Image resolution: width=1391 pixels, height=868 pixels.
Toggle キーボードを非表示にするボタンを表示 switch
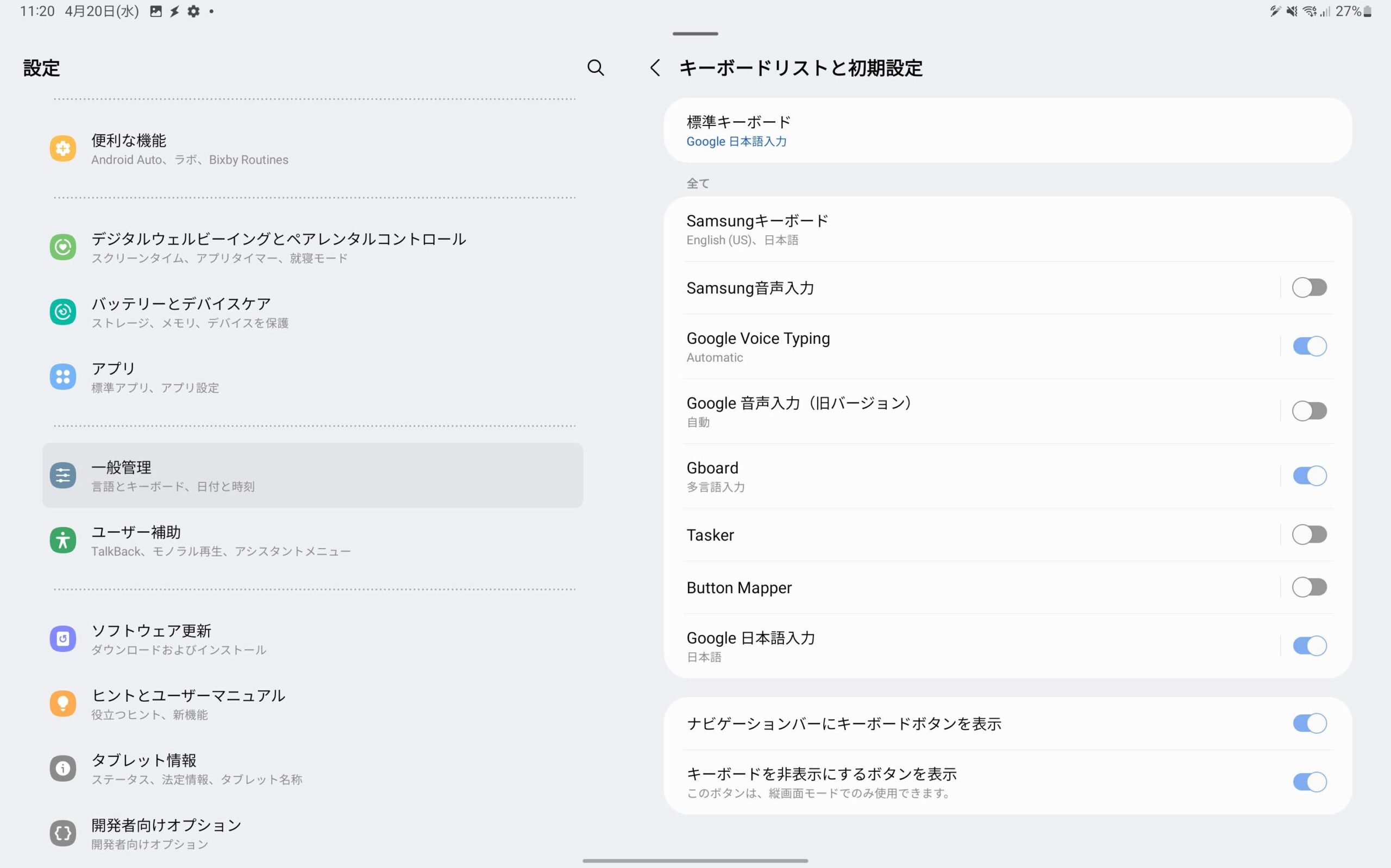tap(1309, 782)
